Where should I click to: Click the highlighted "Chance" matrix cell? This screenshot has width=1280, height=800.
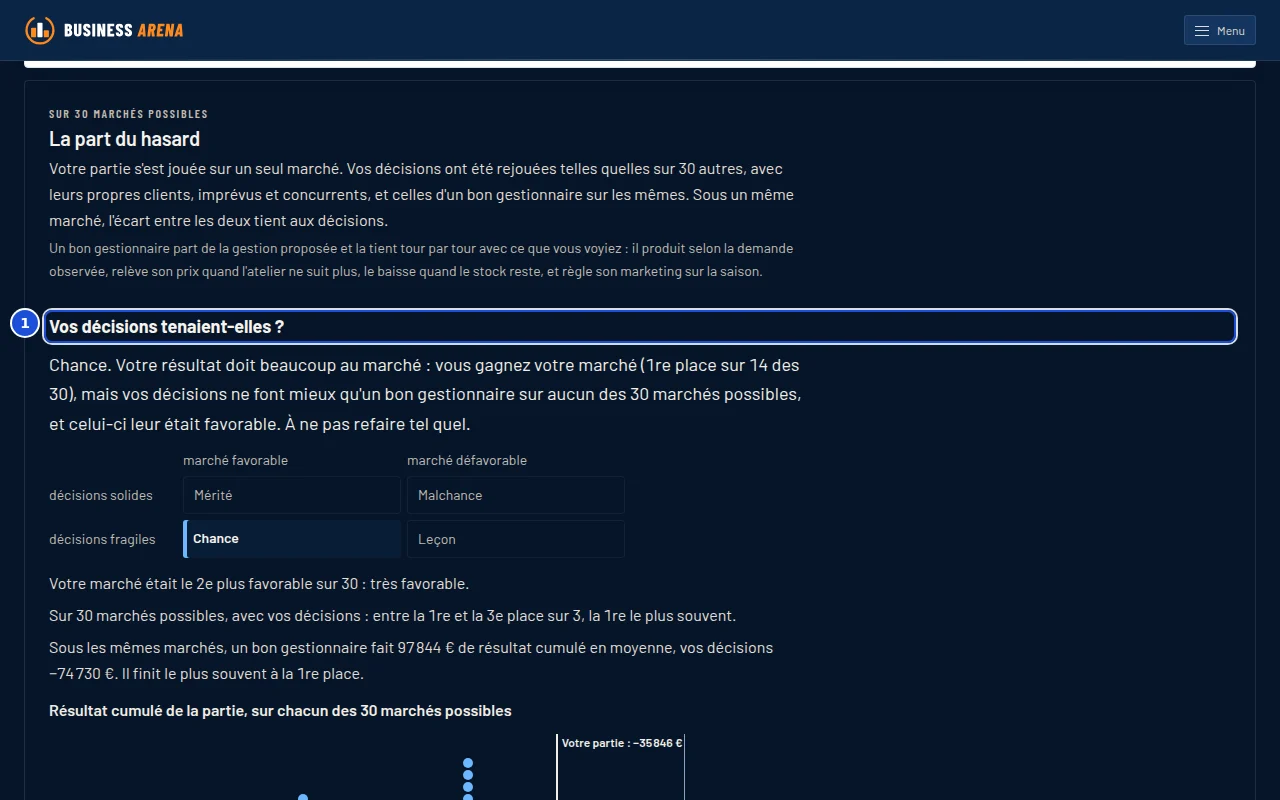[292, 539]
